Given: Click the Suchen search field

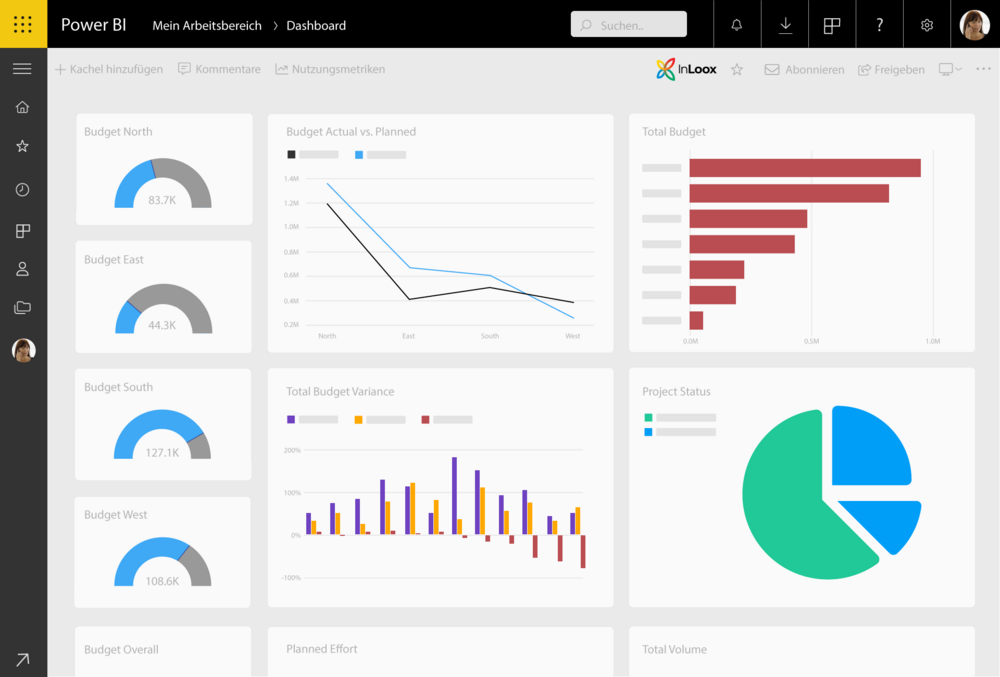Looking at the screenshot, I should 629,25.
